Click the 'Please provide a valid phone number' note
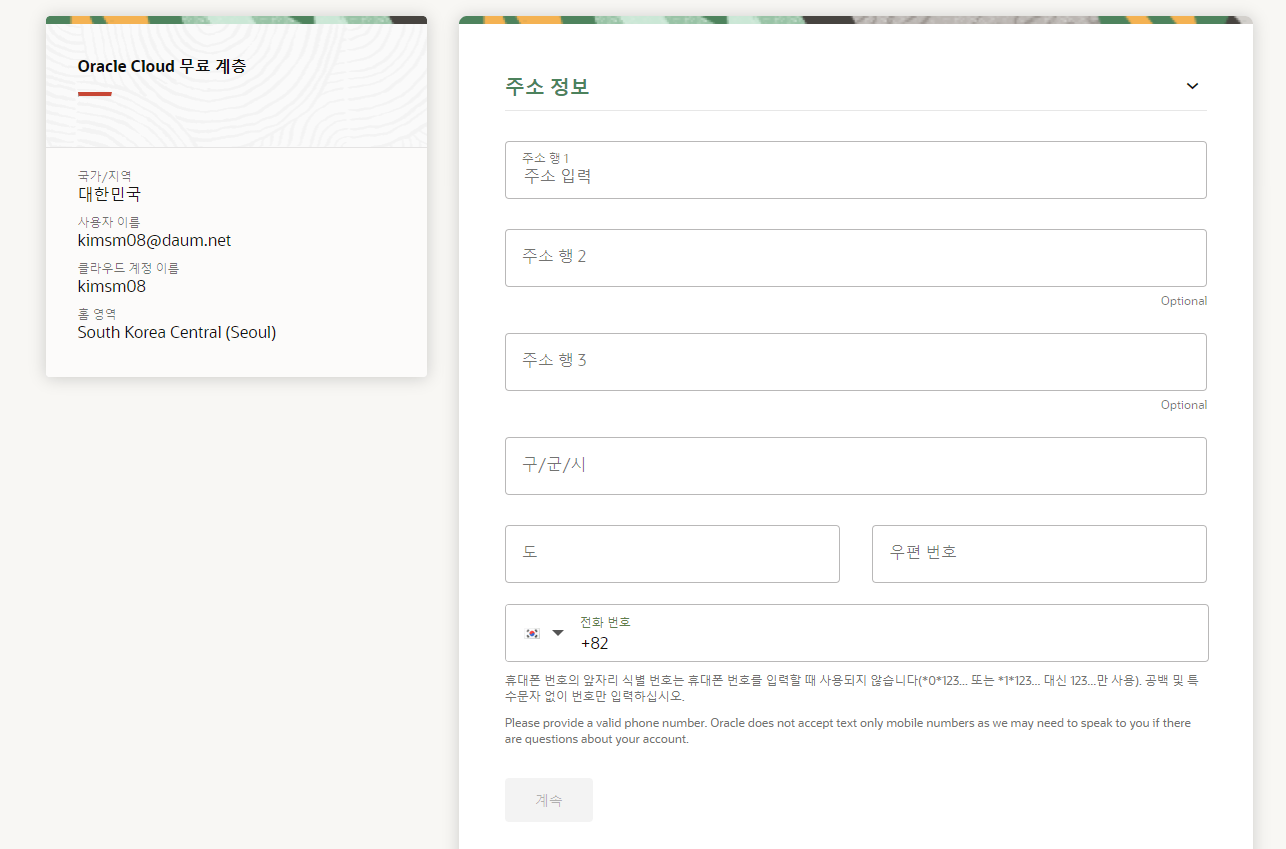Image resolution: width=1286 pixels, height=849 pixels. [x=848, y=731]
